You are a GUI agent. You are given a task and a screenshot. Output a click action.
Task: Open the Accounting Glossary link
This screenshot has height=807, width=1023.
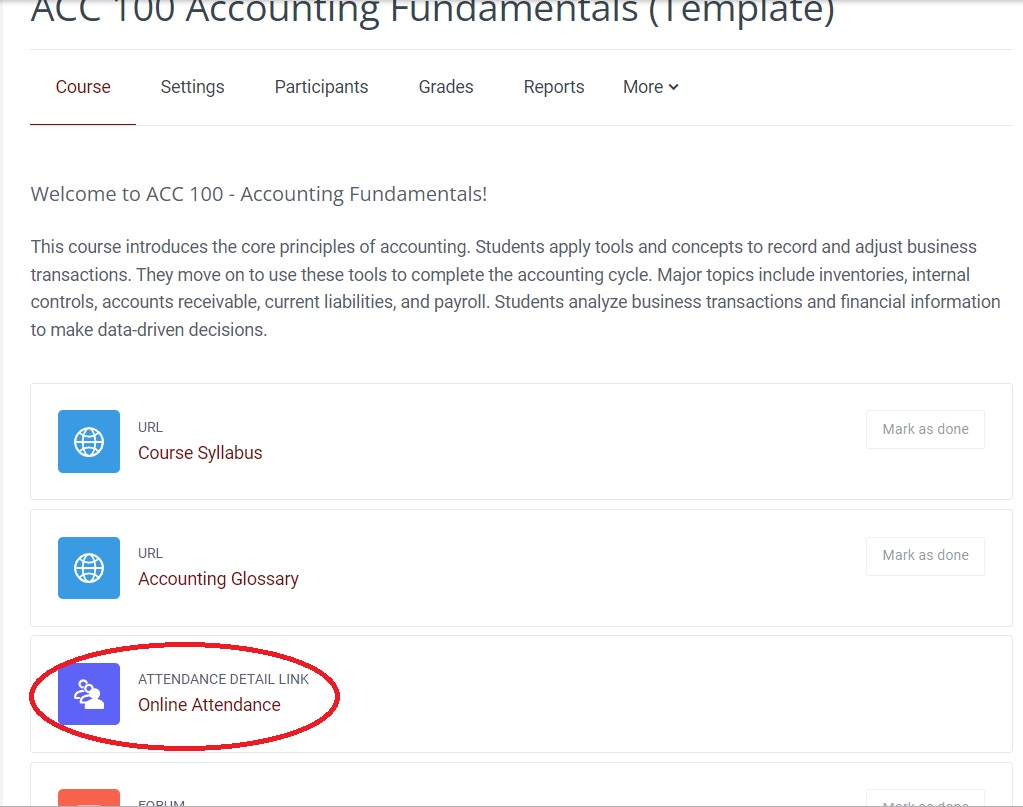point(218,579)
